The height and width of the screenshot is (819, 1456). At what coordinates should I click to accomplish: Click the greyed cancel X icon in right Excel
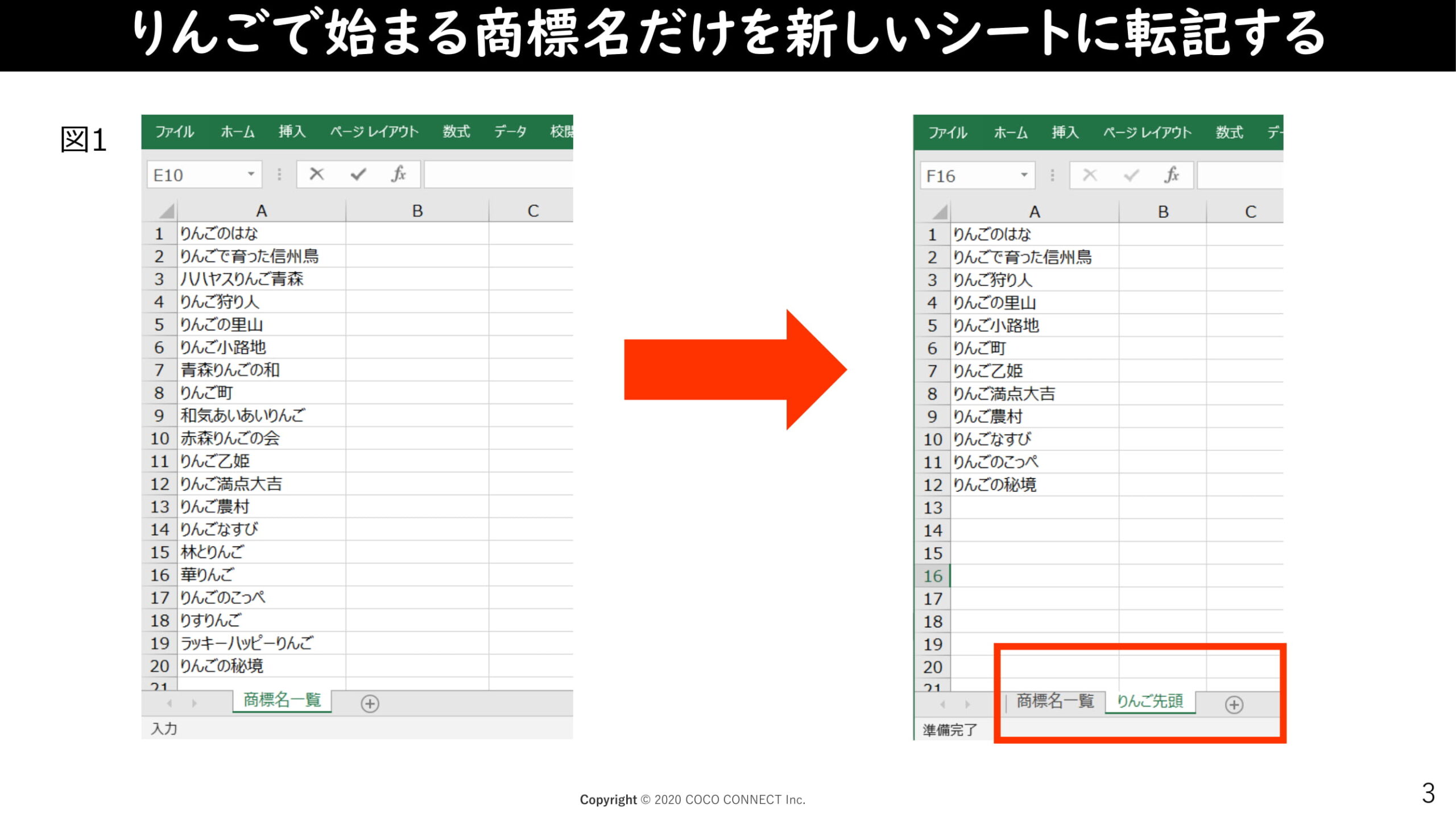[1090, 175]
